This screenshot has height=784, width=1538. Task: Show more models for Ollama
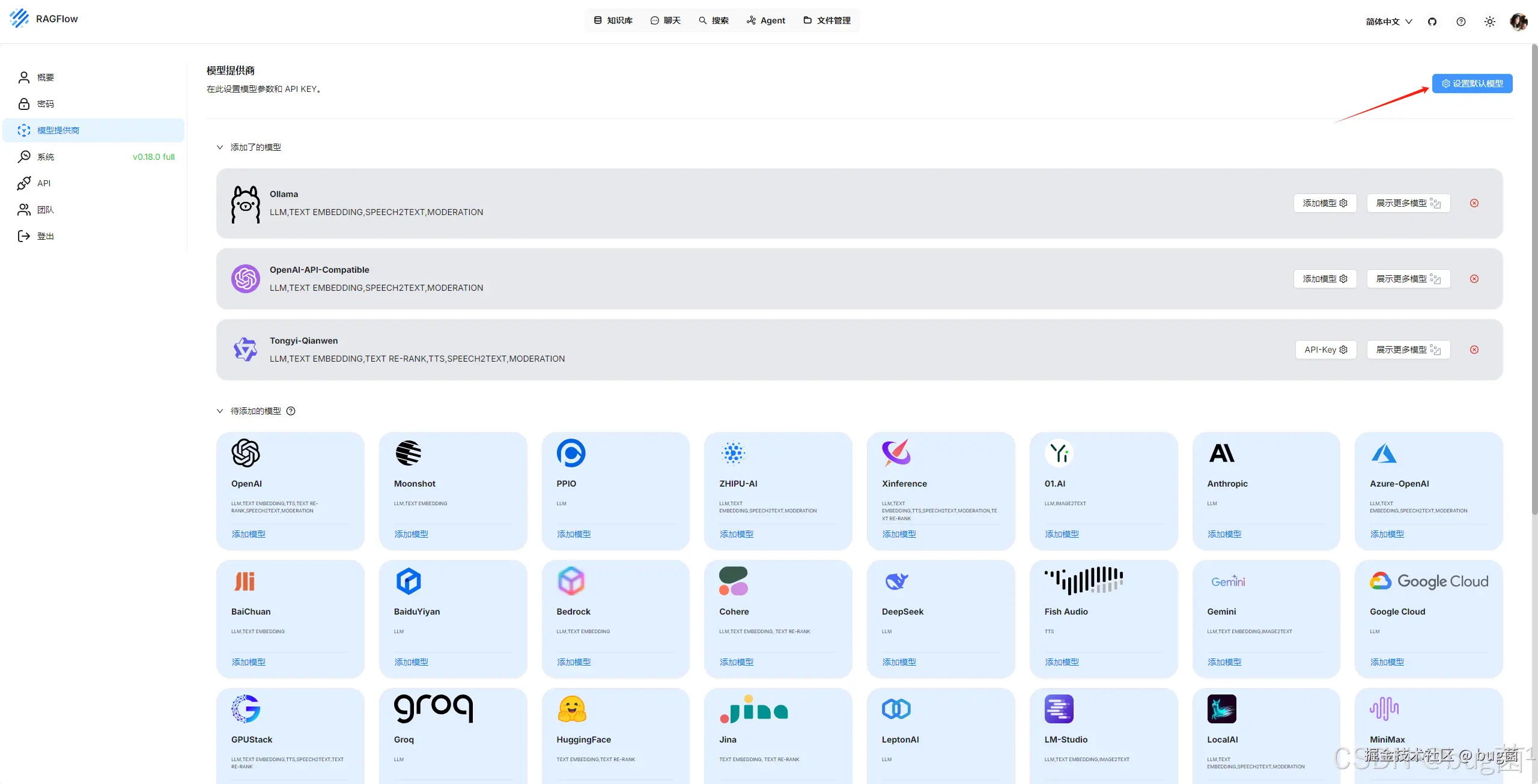point(1408,203)
